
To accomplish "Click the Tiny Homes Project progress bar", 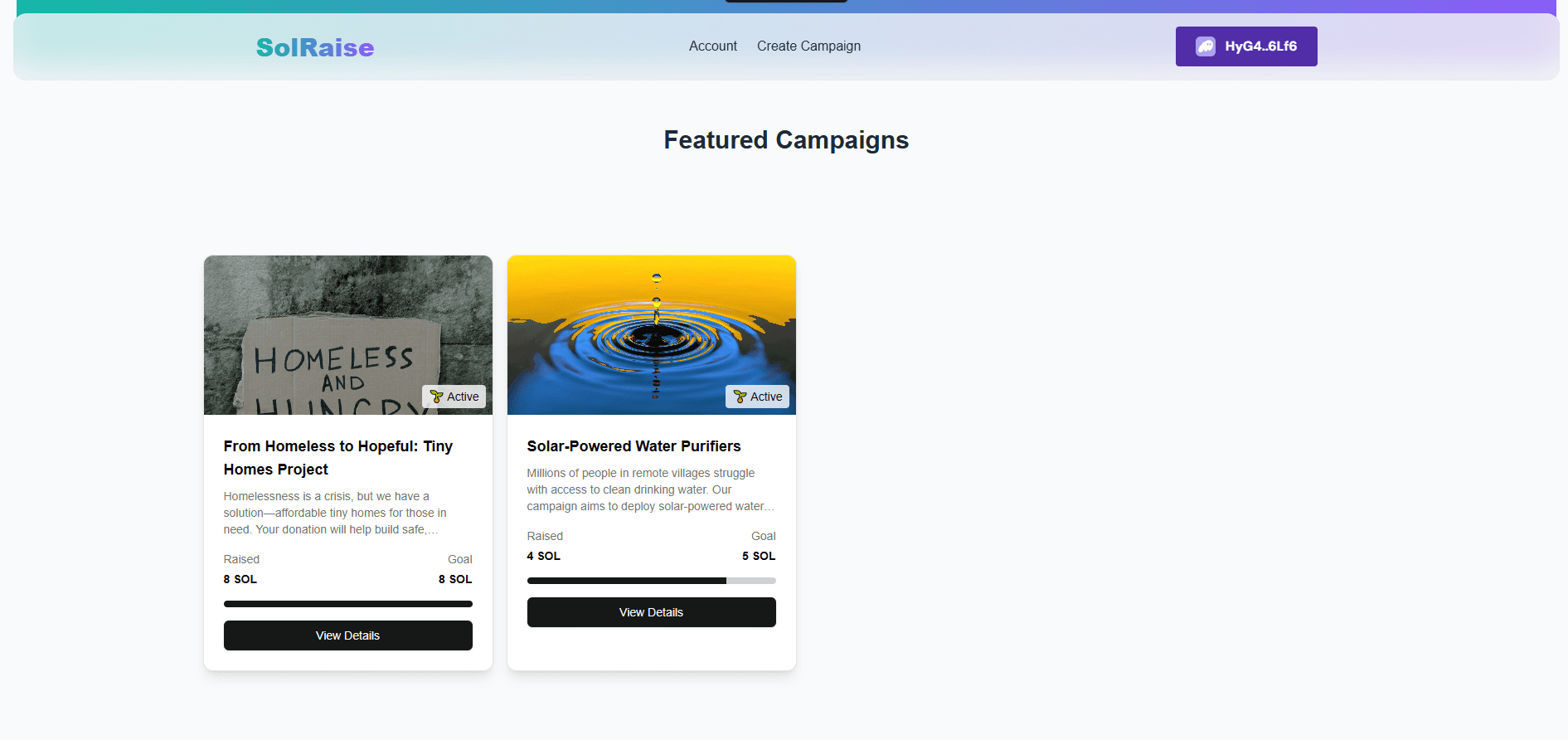I will coord(348,604).
